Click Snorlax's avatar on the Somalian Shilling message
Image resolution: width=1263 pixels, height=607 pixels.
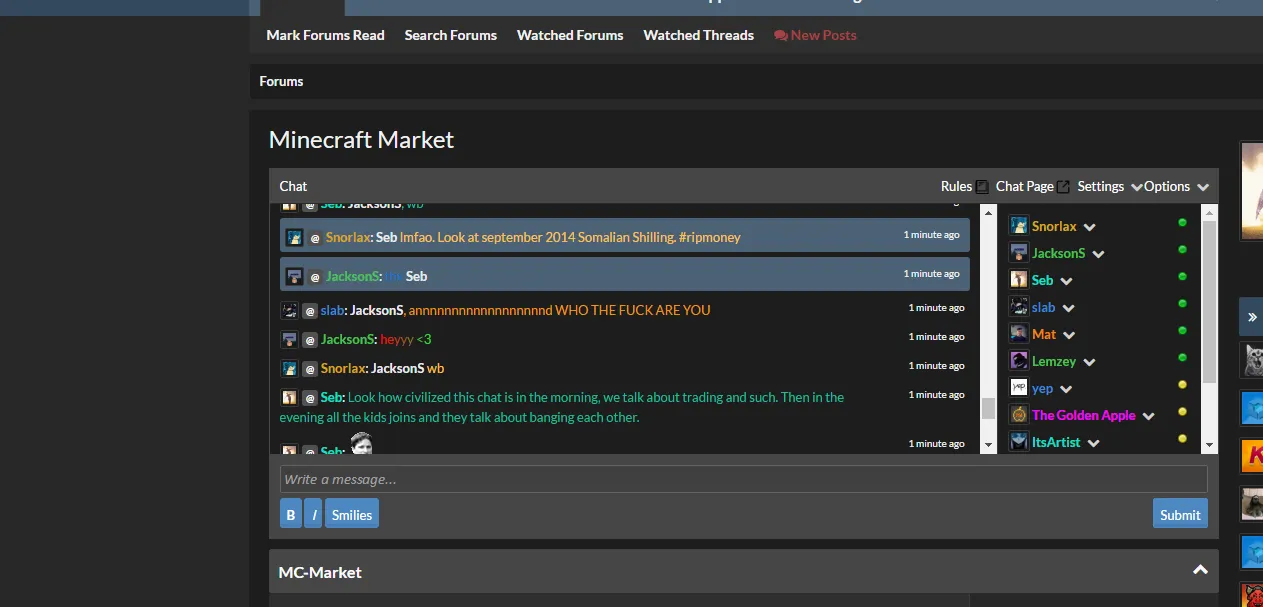(294, 238)
